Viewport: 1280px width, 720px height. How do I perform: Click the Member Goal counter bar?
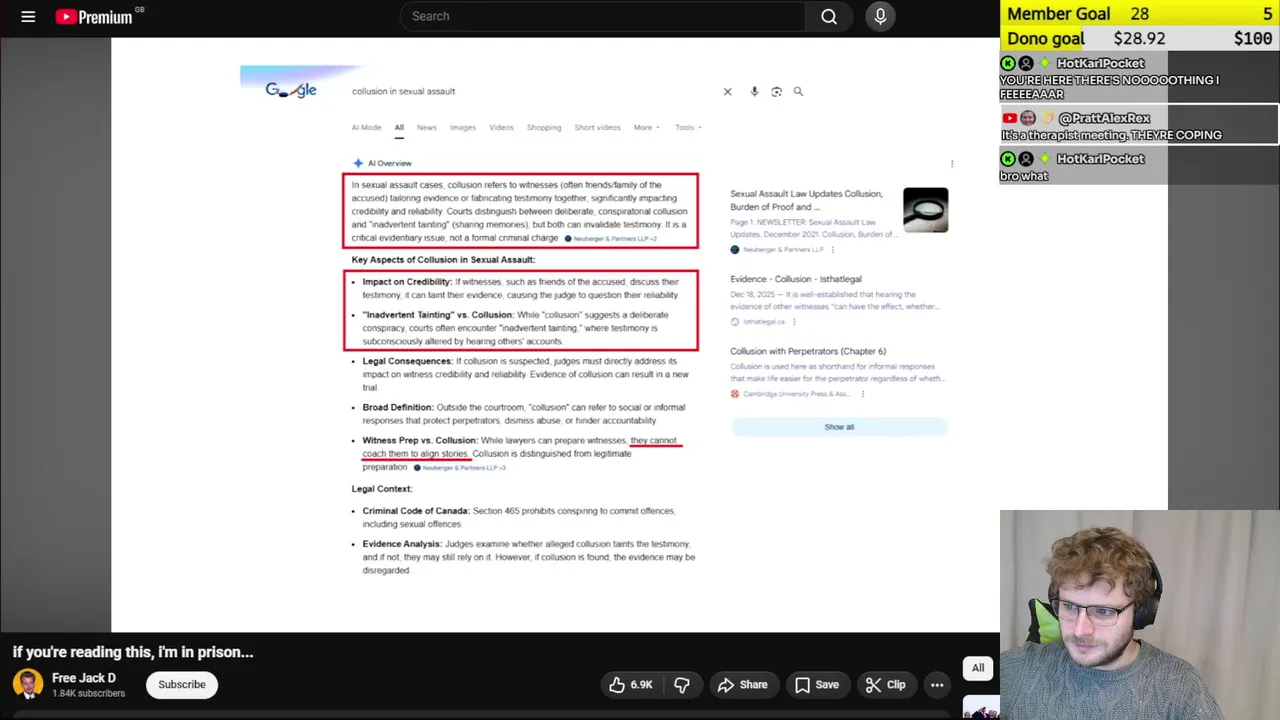pyautogui.click(x=1139, y=14)
